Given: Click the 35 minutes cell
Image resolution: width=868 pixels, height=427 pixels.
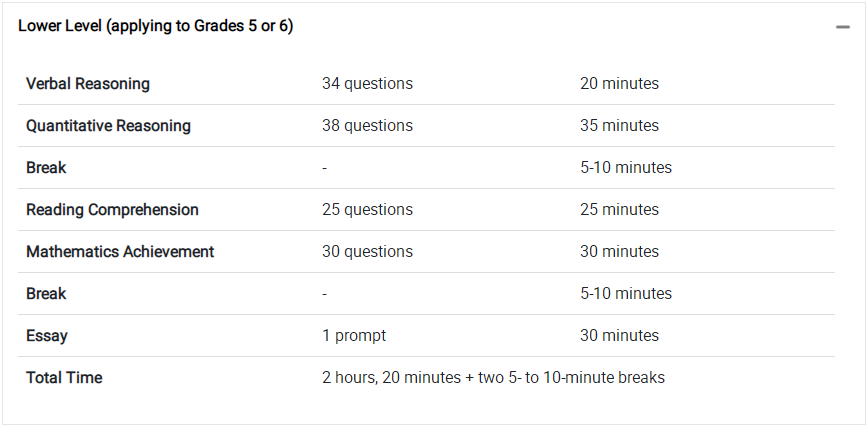Looking at the screenshot, I should click(619, 126).
